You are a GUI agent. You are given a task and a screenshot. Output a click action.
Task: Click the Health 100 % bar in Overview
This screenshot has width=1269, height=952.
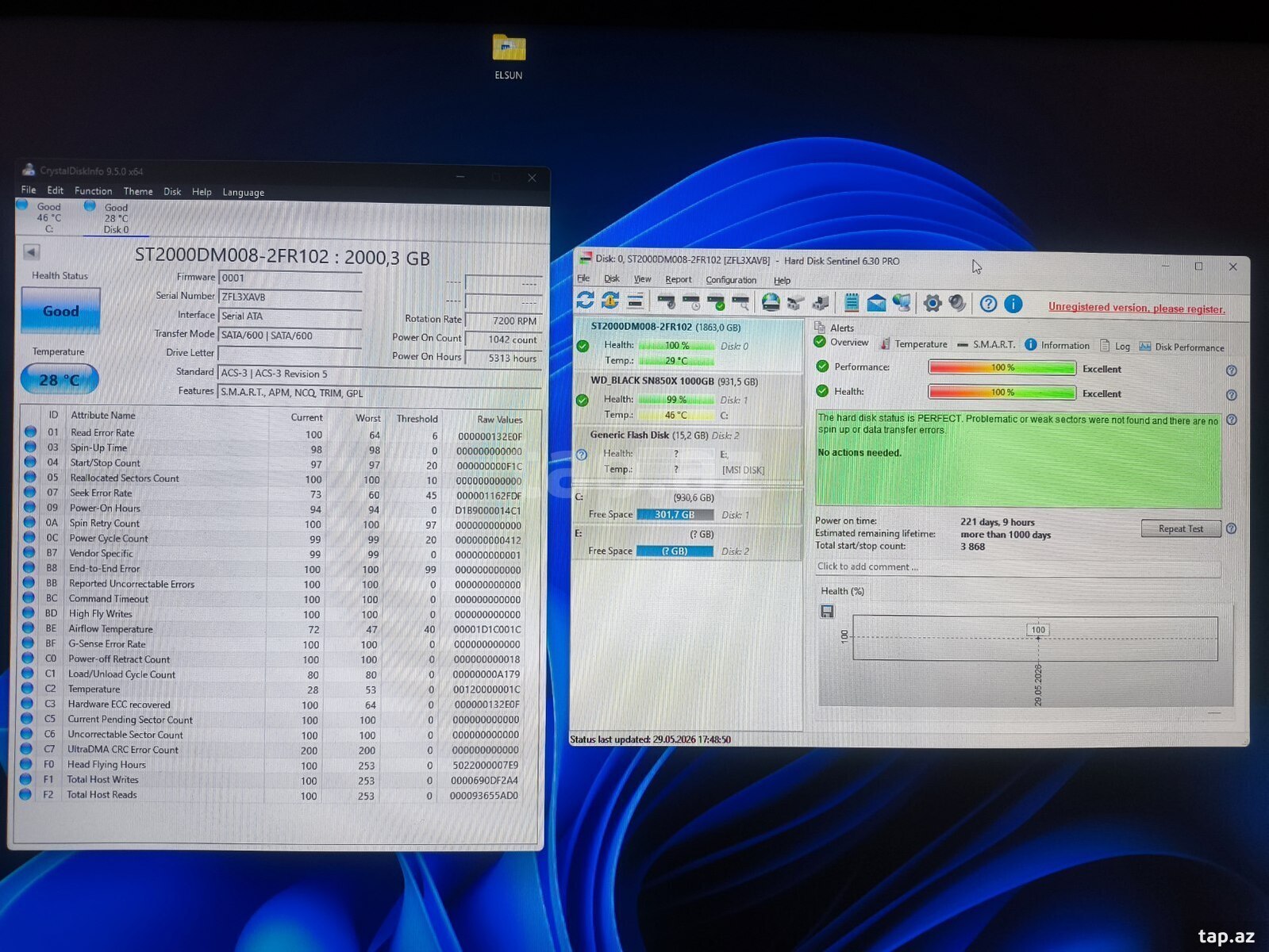(x=1002, y=393)
